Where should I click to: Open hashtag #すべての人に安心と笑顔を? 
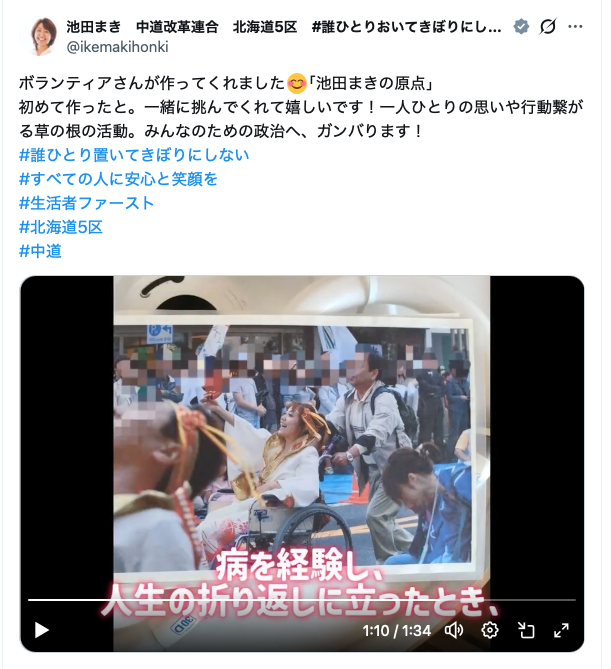coord(118,179)
